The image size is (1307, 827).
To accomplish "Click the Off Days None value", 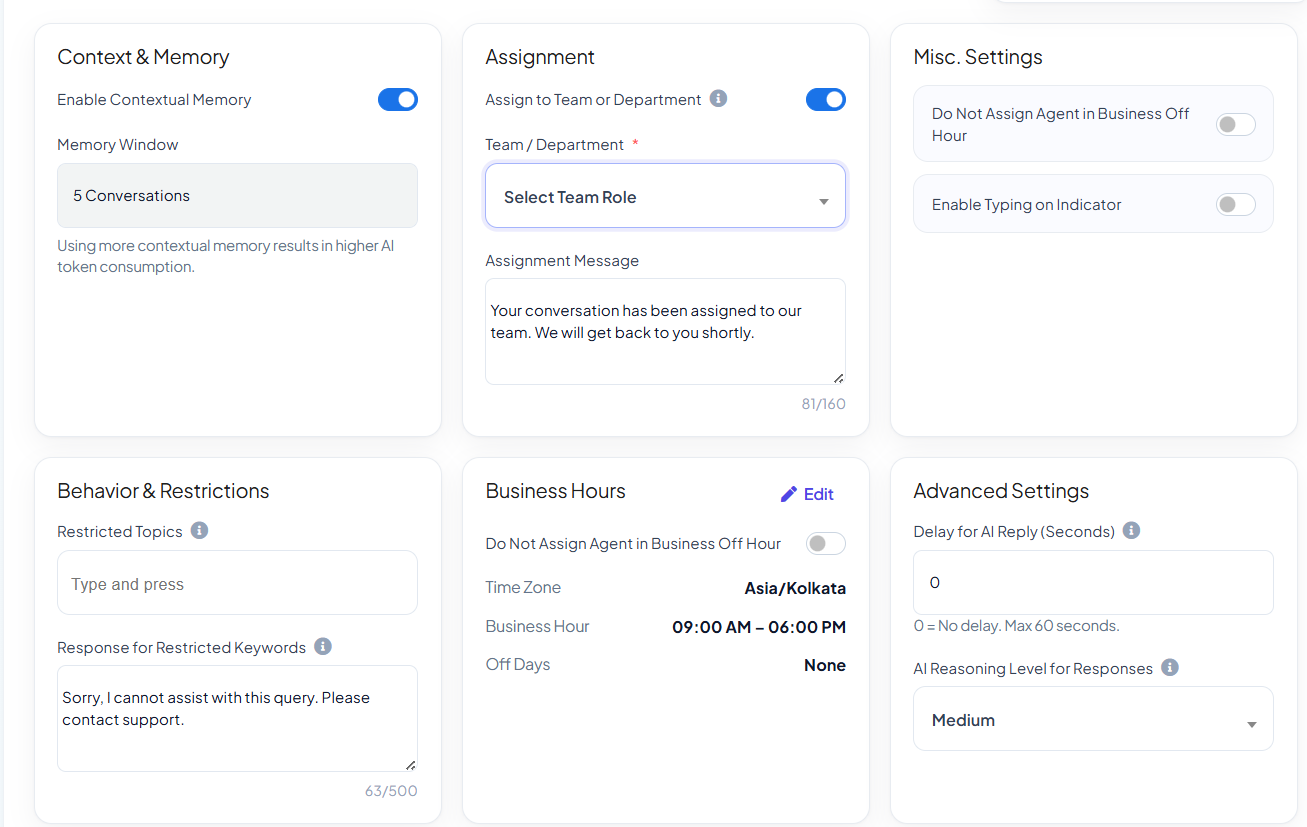I will (x=825, y=665).
